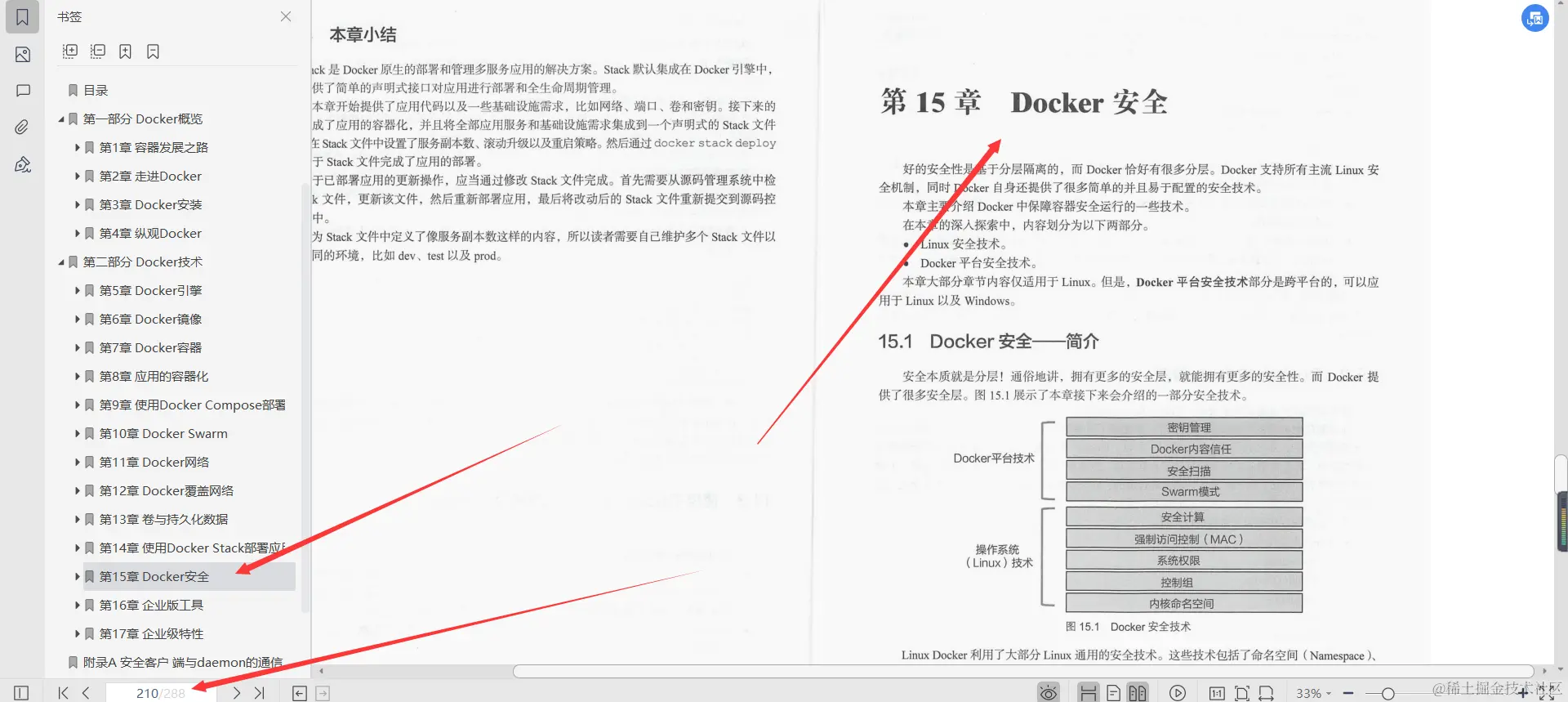Fit page to window
The image size is (1568, 702).
click(1241, 693)
